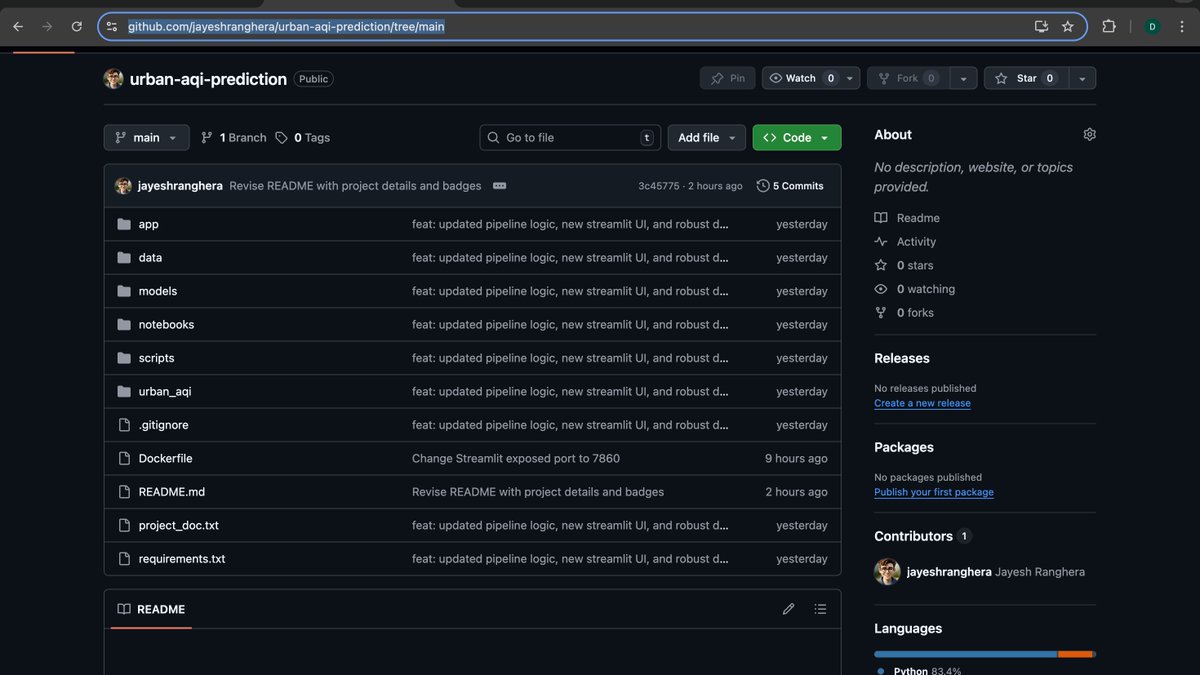The image size is (1200, 675).
Task: Open About settings gear icon
Action: tap(1089, 134)
